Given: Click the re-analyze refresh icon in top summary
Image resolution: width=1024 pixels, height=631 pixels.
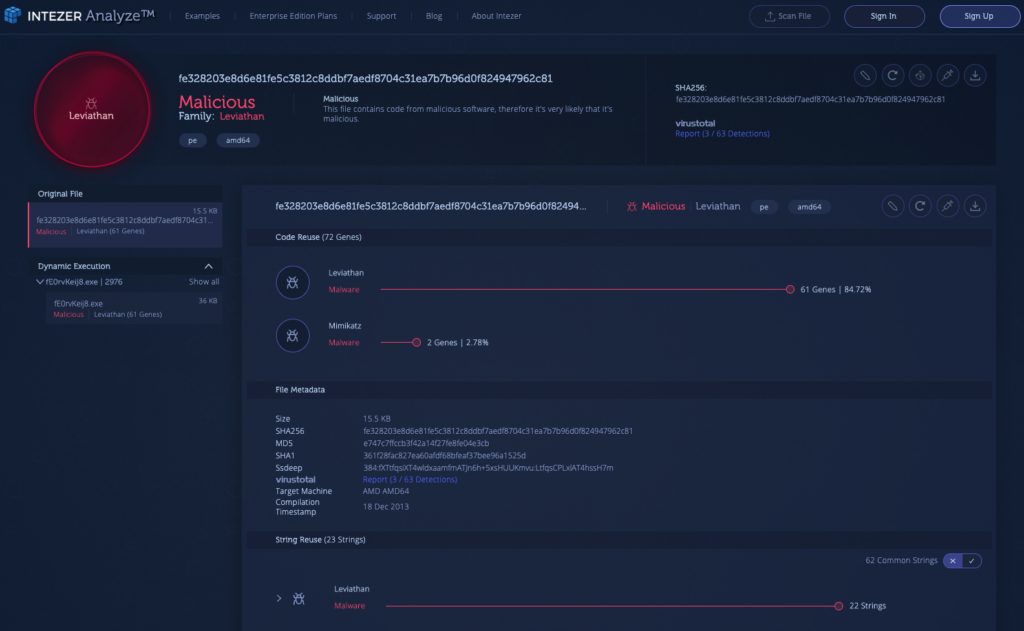Looking at the screenshot, I should point(893,75).
